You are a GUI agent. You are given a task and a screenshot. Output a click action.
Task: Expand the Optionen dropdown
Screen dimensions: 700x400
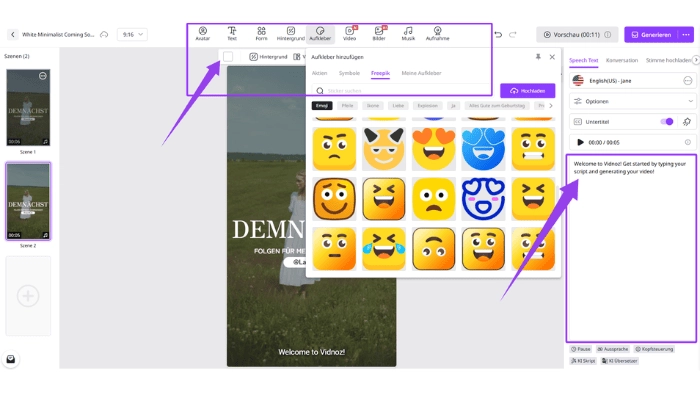tap(633, 101)
